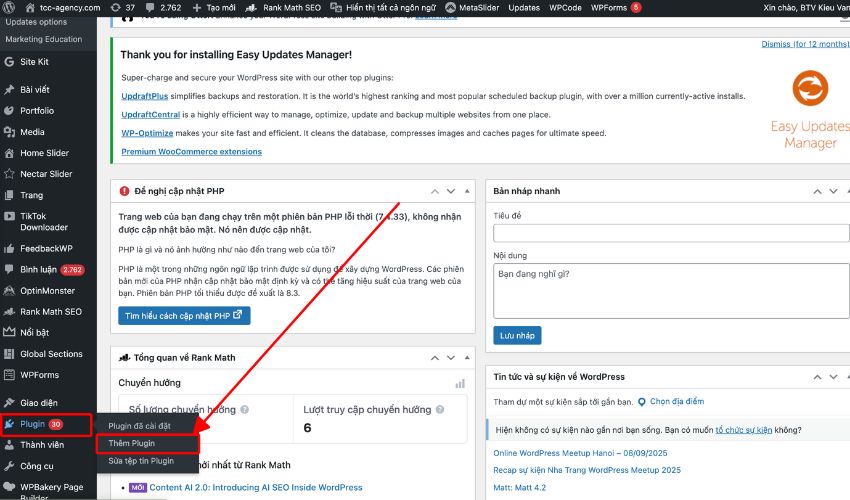Click the Lưu nháp button

click(x=517, y=336)
